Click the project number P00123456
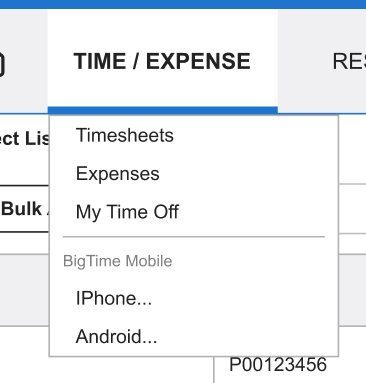The width and height of the screenshot is (366, 383). tap(278, 364)
